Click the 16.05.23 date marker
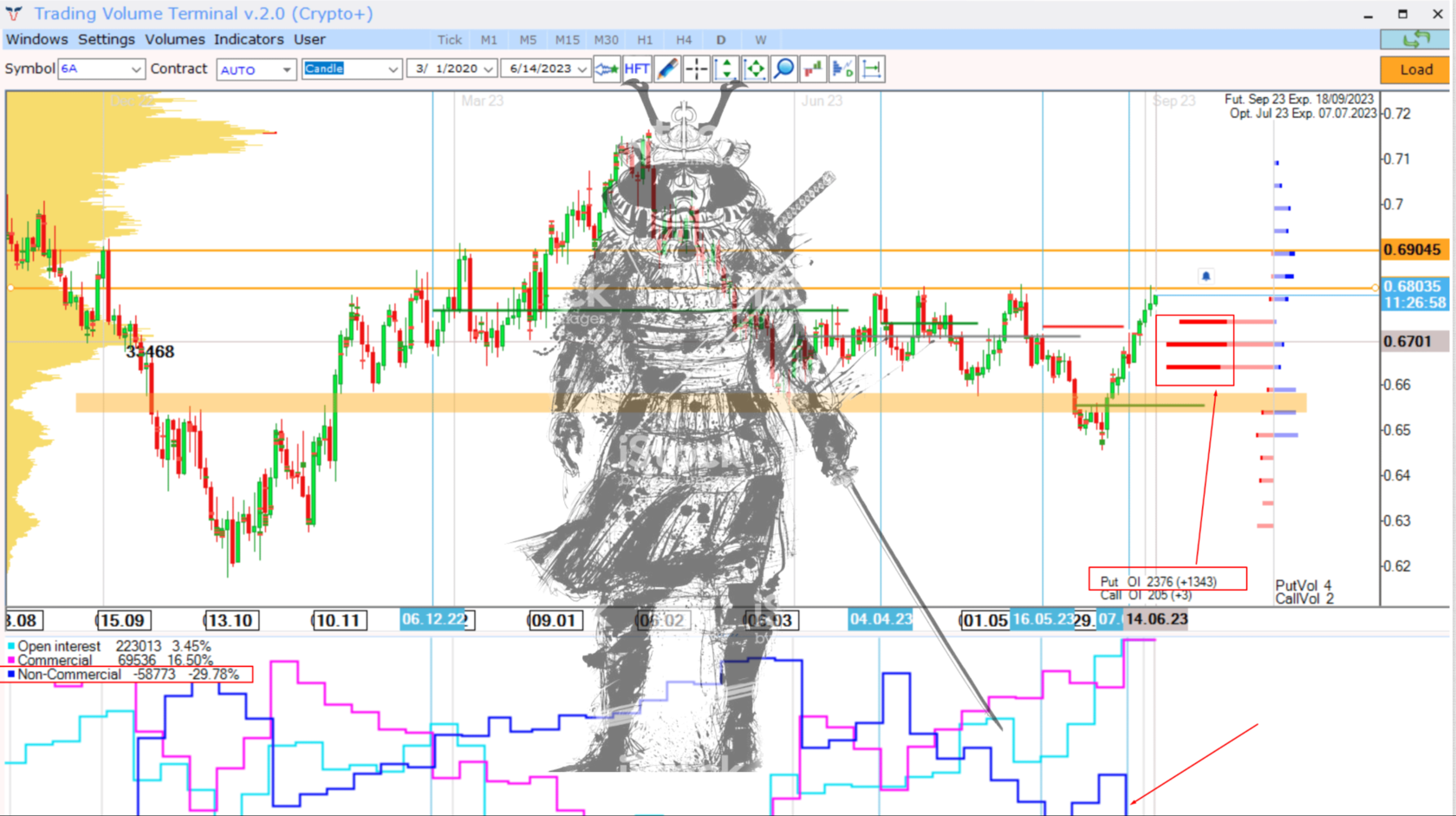Screen dimensions: 1456x816 coord(1043,619)
